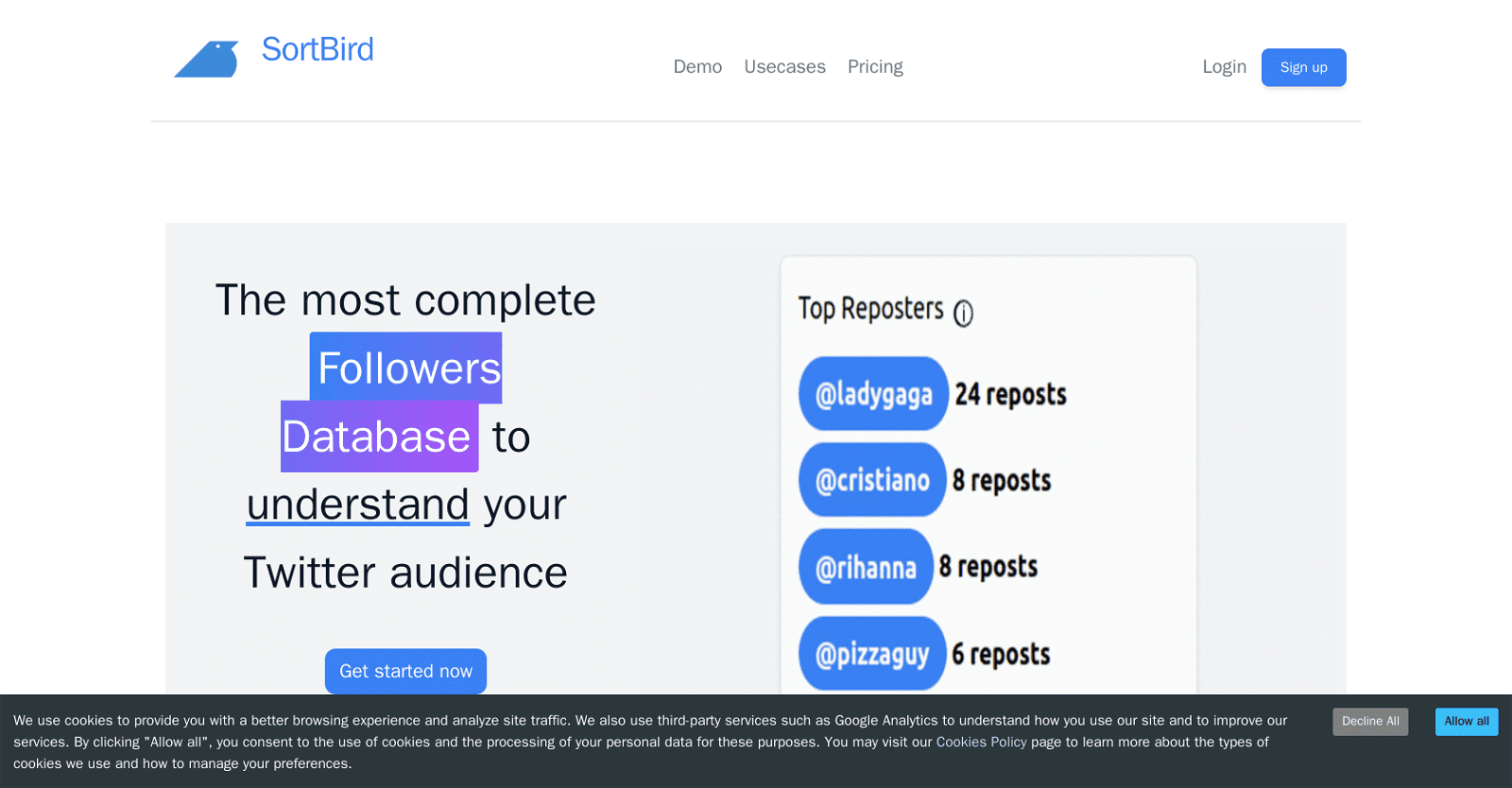Click the @pizzaguy reposter badge
This screenshot has height=788, width=1512.
pos(872,654)
